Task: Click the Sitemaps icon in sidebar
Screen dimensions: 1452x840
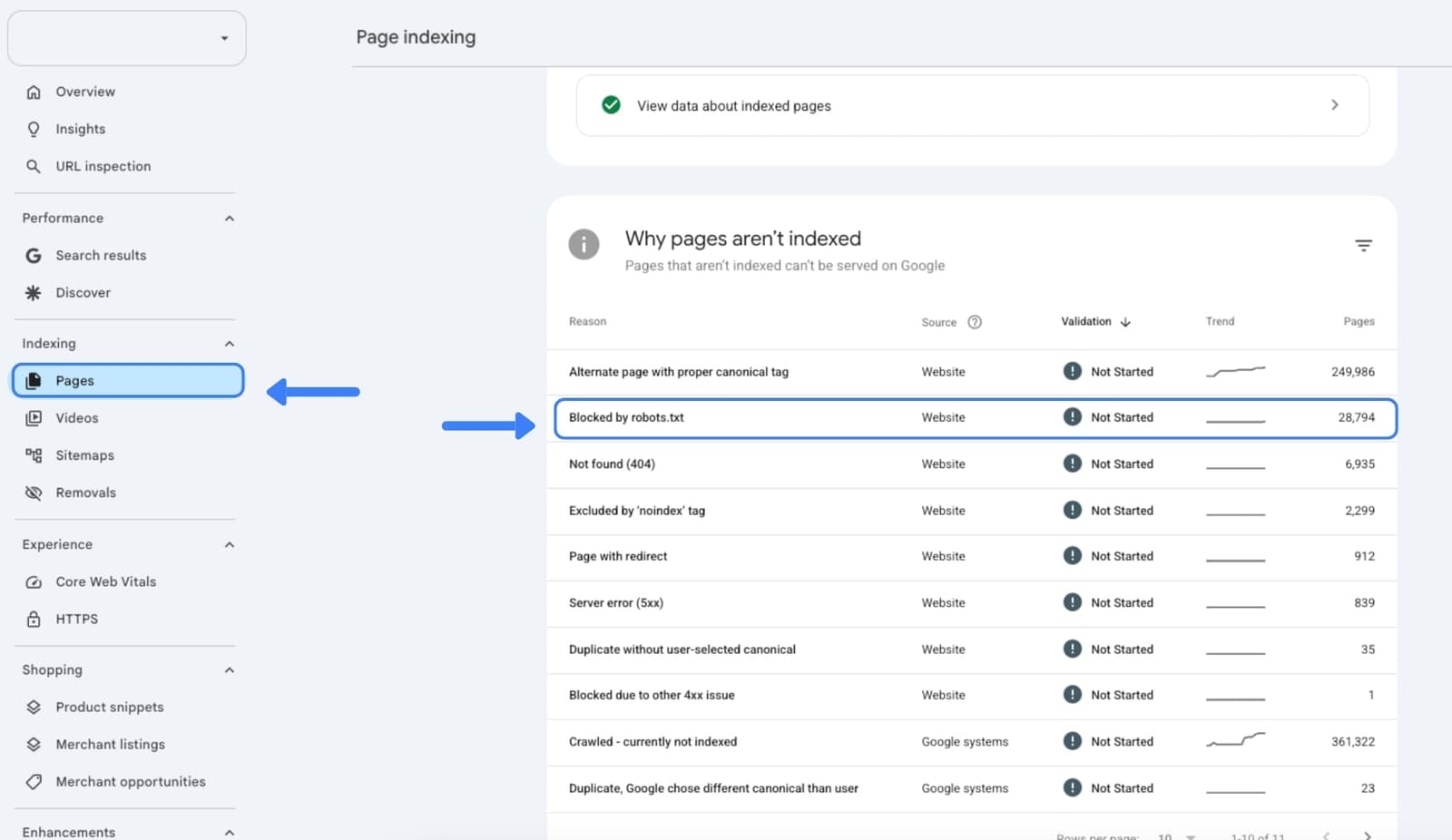Action: pyautogui.click(x=34, y=455)
